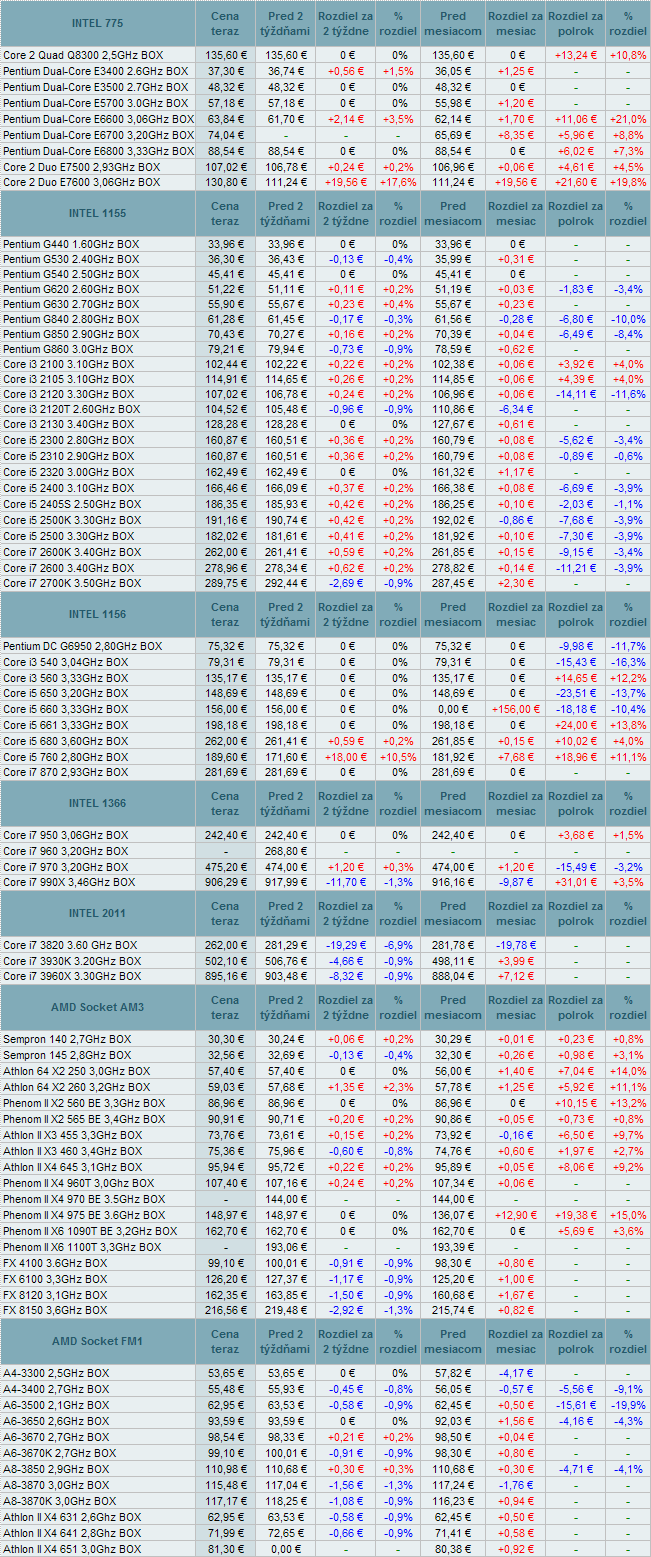Click FX 8150 3,6GHz BOX
The width and height of the screenshot is (651, 1557).
(55, 1310)
